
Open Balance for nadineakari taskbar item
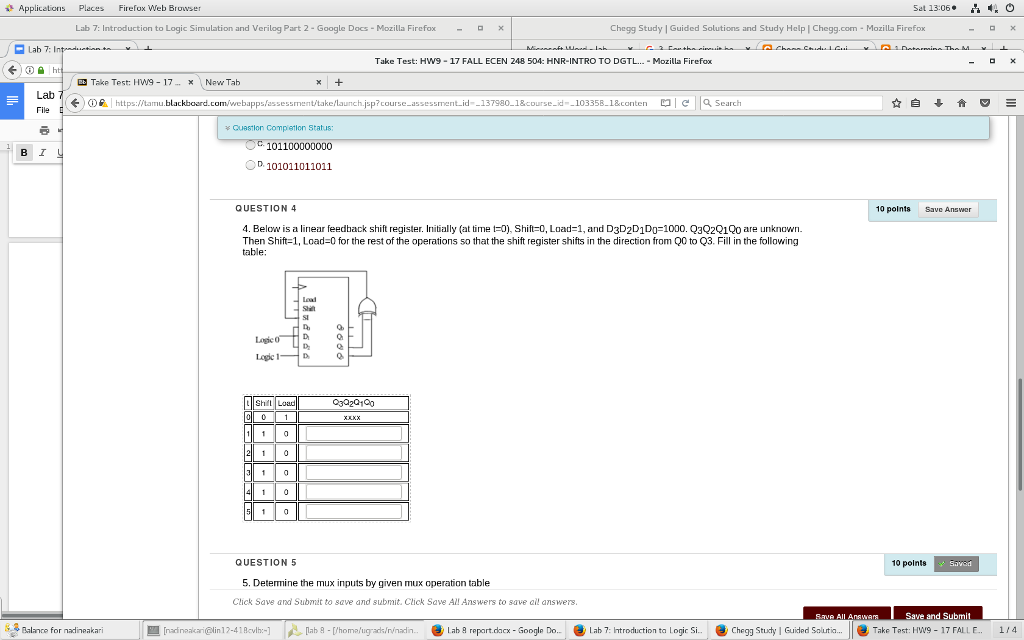pyautogui.click(x=70, y=630)
